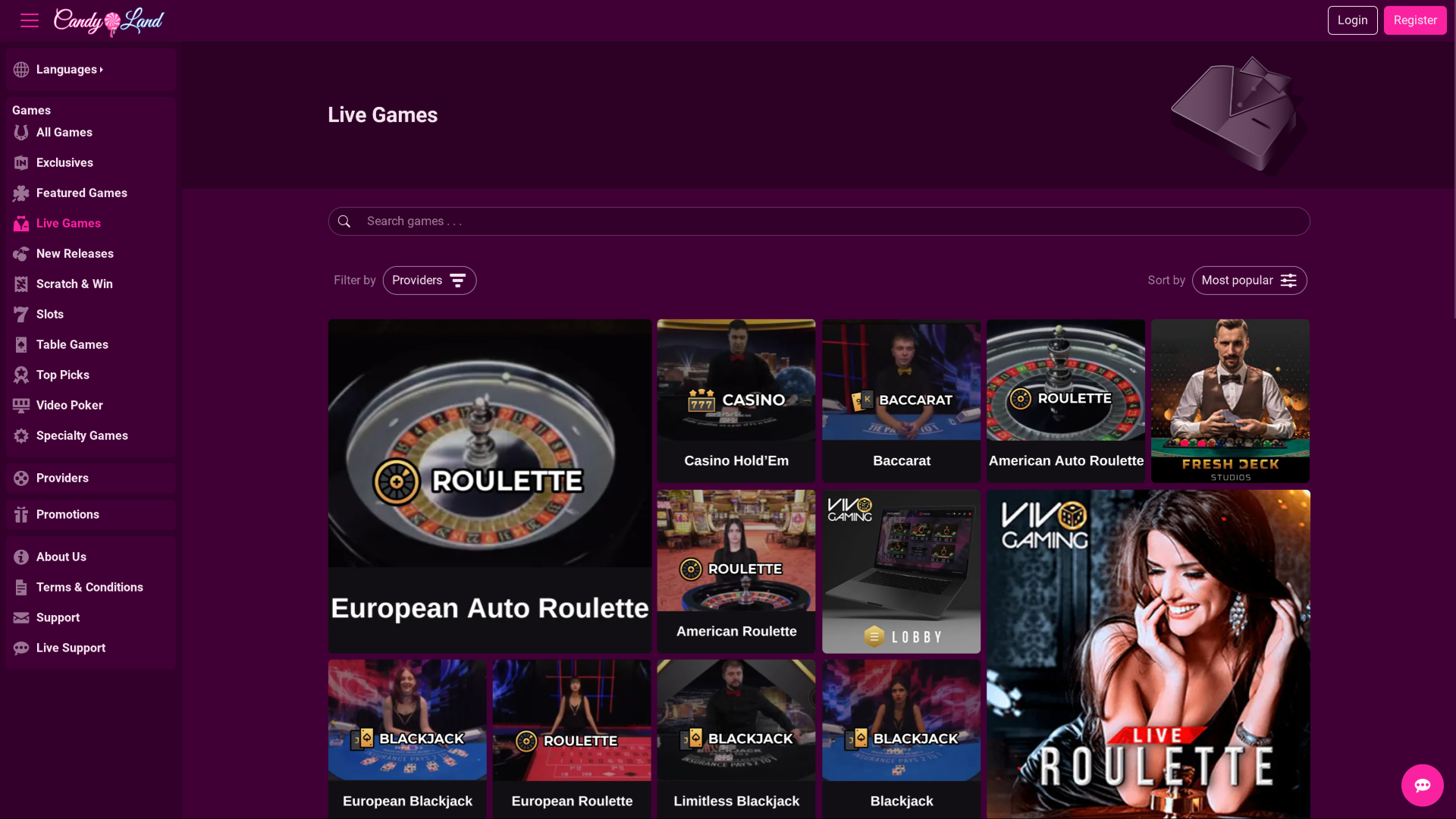The height and width of the screenshot is (819, 1456).
Task: Click the Login button
Action: click(x=1353, y=20)
